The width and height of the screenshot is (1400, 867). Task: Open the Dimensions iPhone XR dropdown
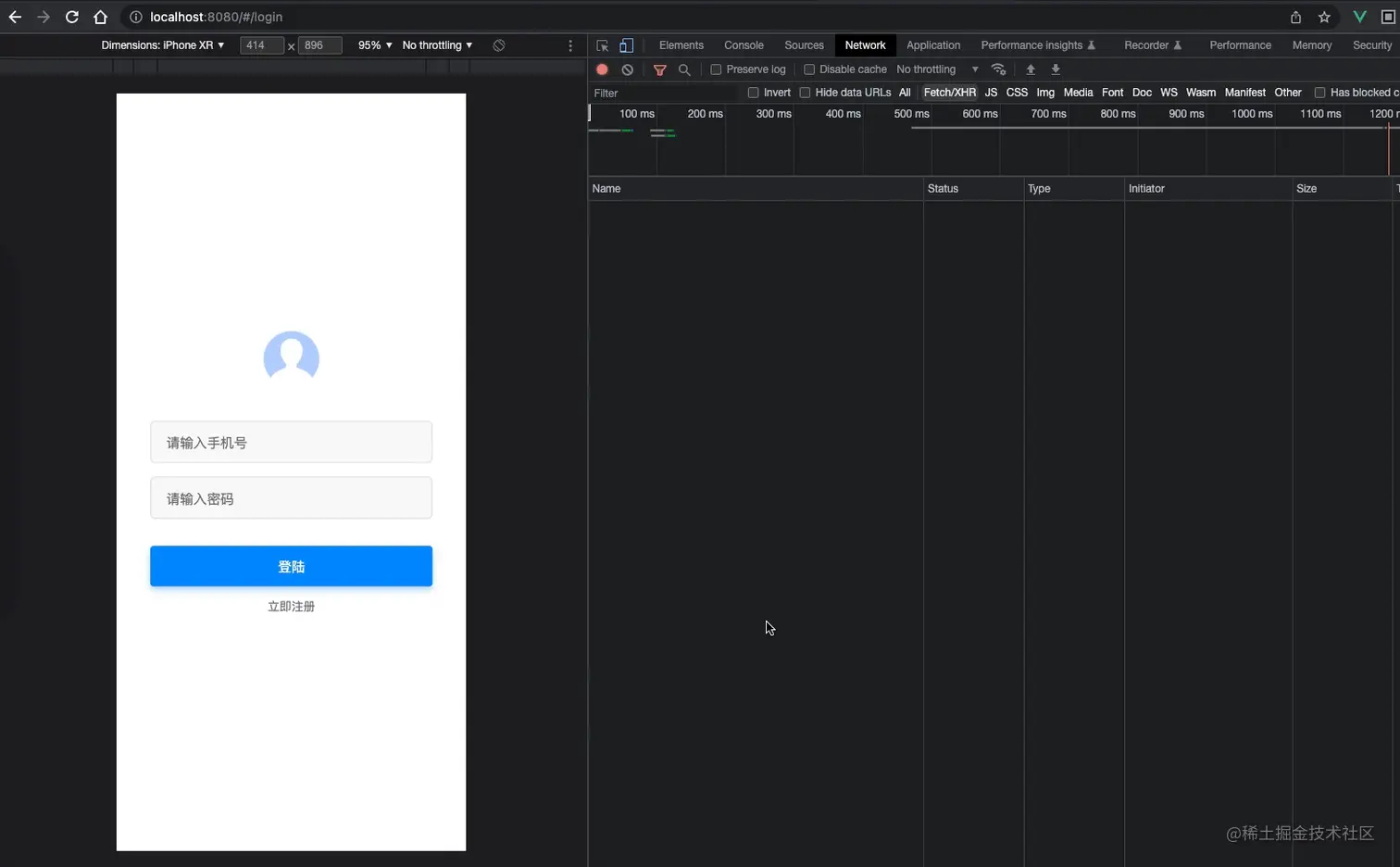point(163,45)
